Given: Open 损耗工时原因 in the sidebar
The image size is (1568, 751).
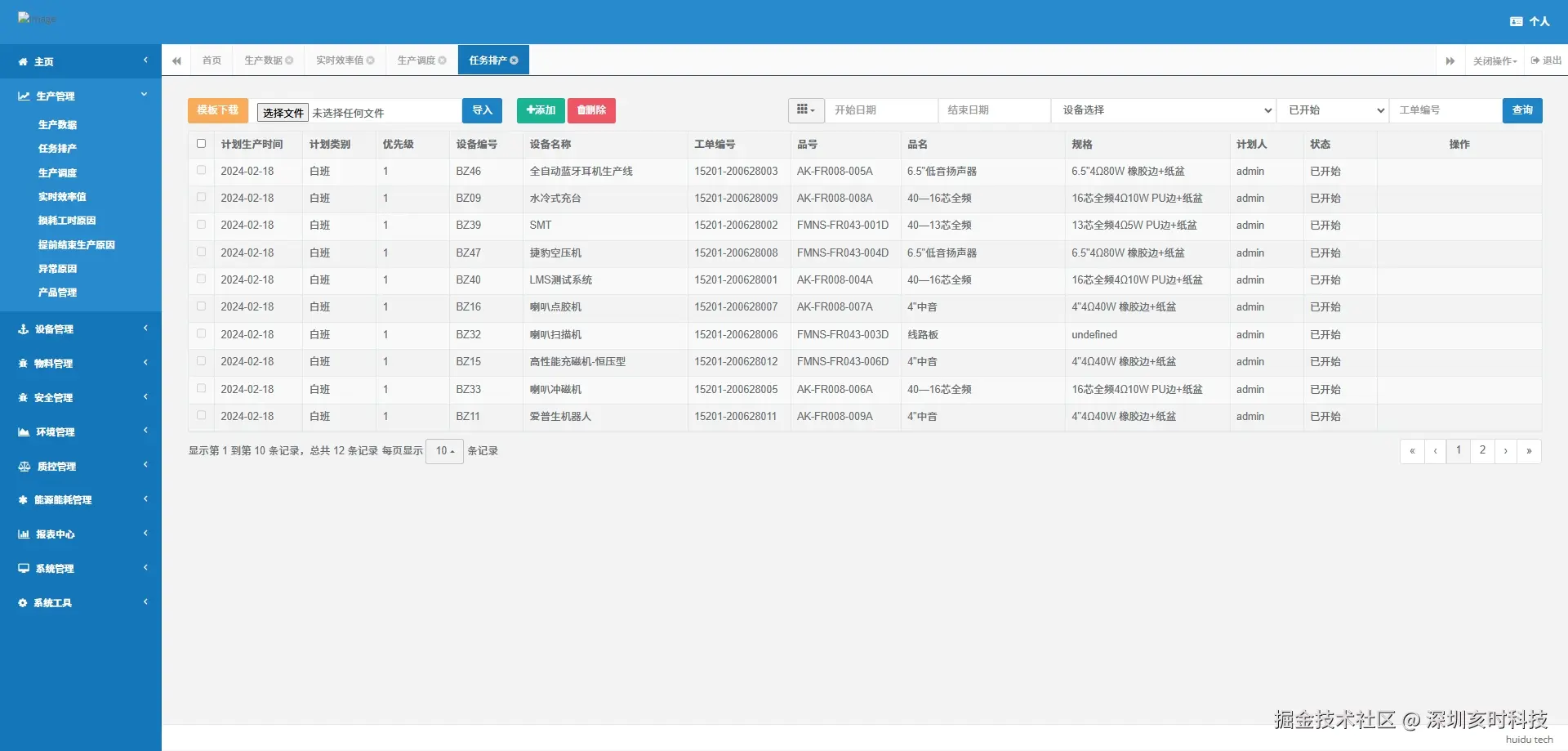Looking at the screenshot, I should point(67,221).
